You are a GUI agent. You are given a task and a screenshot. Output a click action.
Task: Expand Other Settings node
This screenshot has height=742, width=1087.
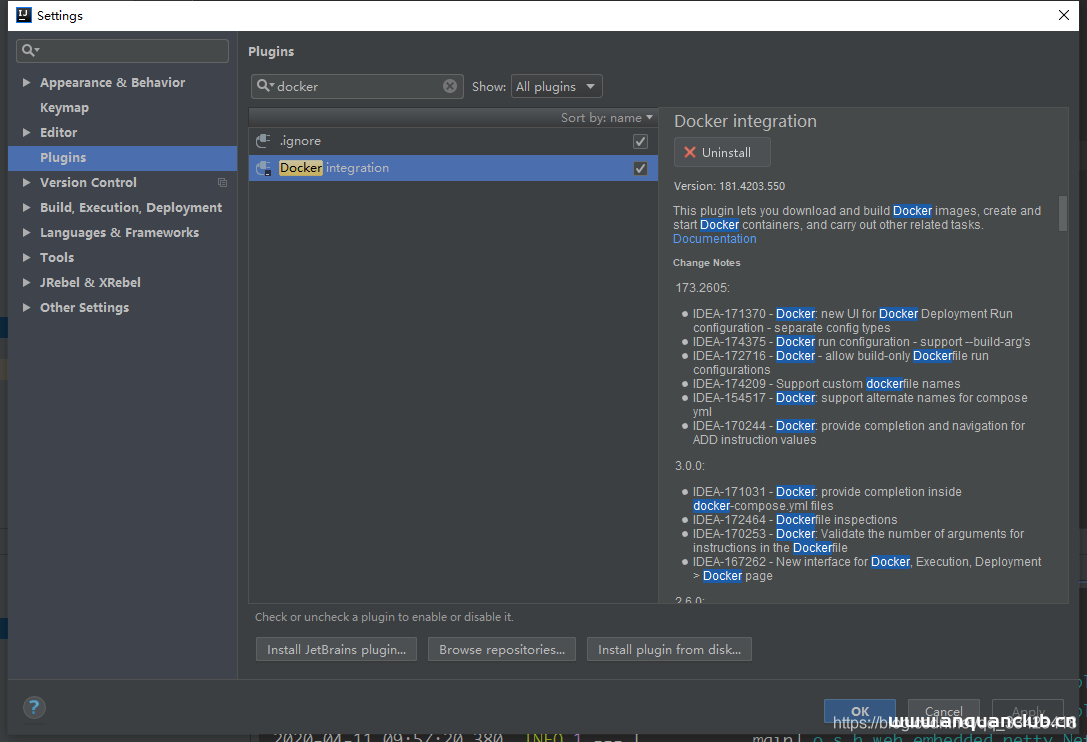pyautogui.click(x=26, y=307)
